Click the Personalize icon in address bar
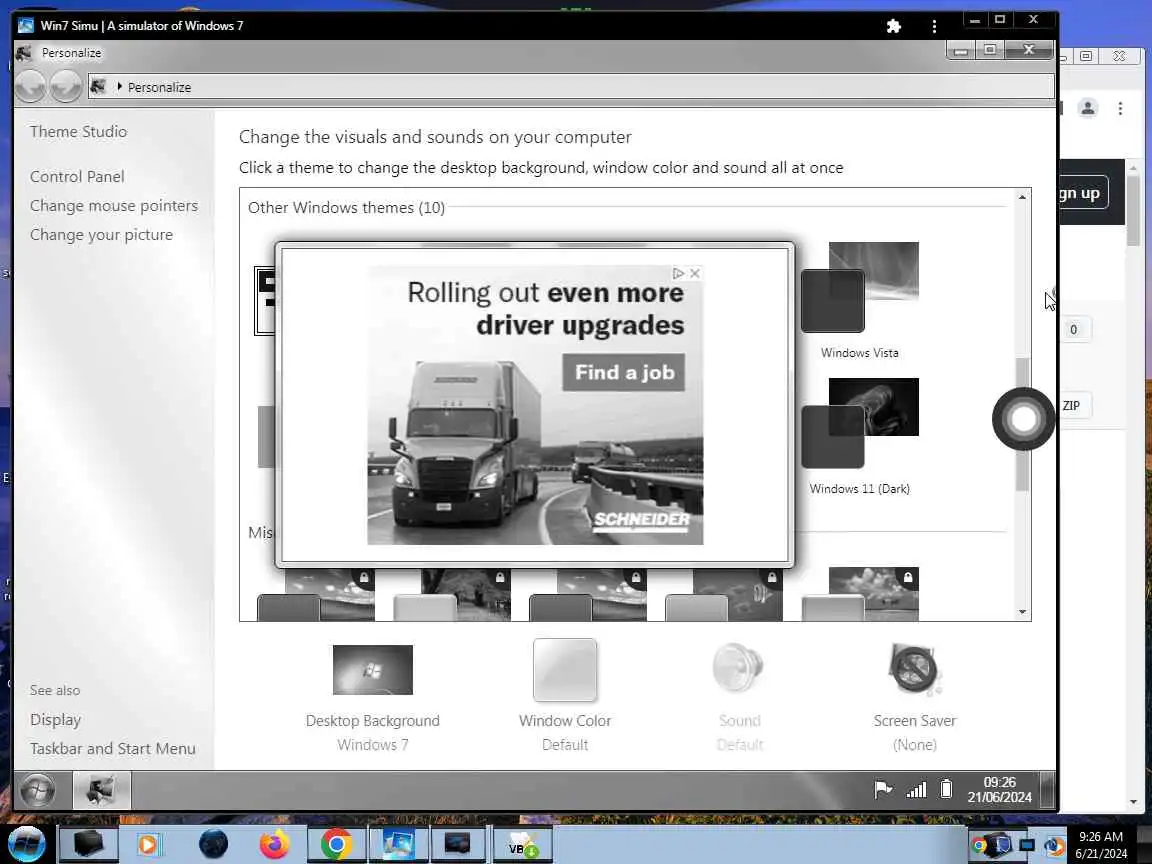Screen dimensions: 1152x864 pos(98,87)
